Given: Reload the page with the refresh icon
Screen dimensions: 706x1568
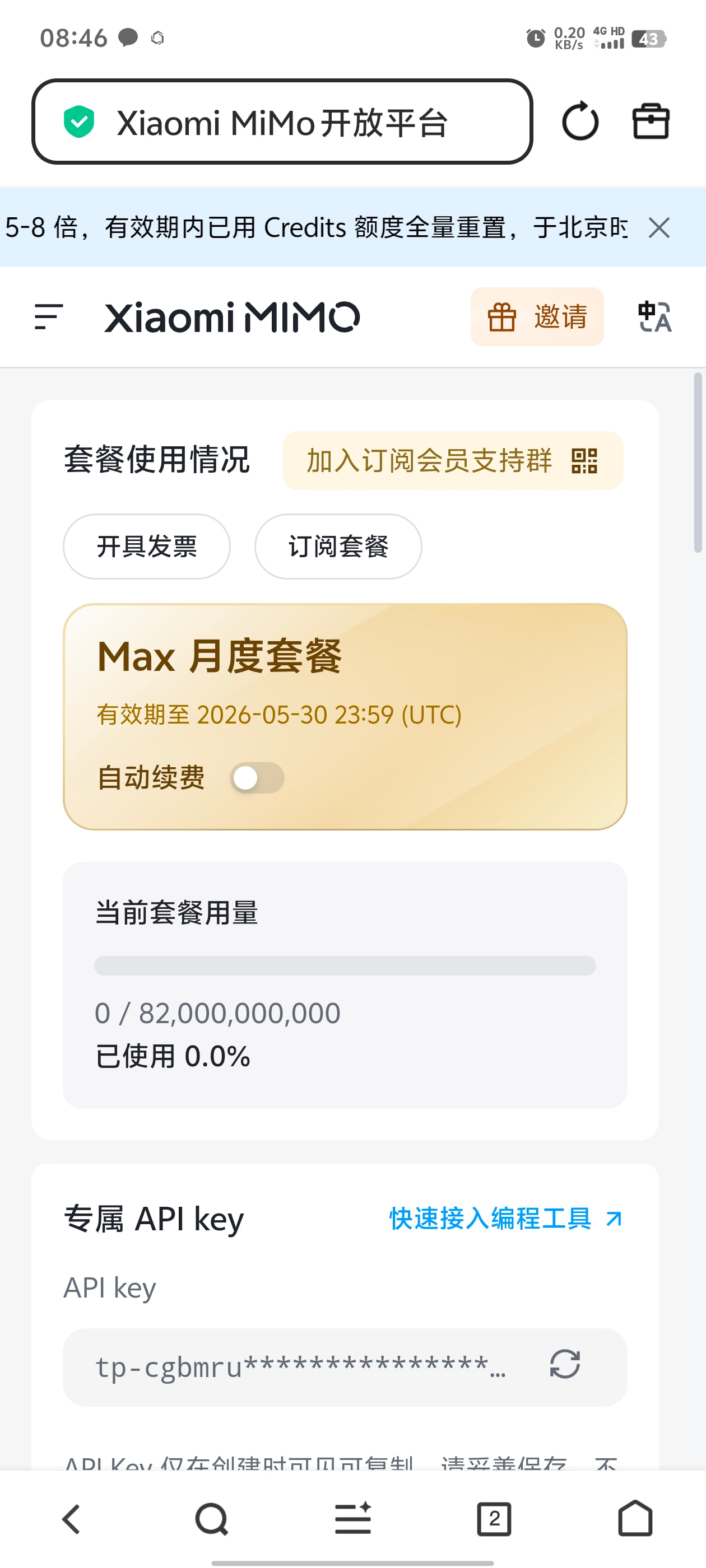Looking at the screenshot, I should (580, 121).
